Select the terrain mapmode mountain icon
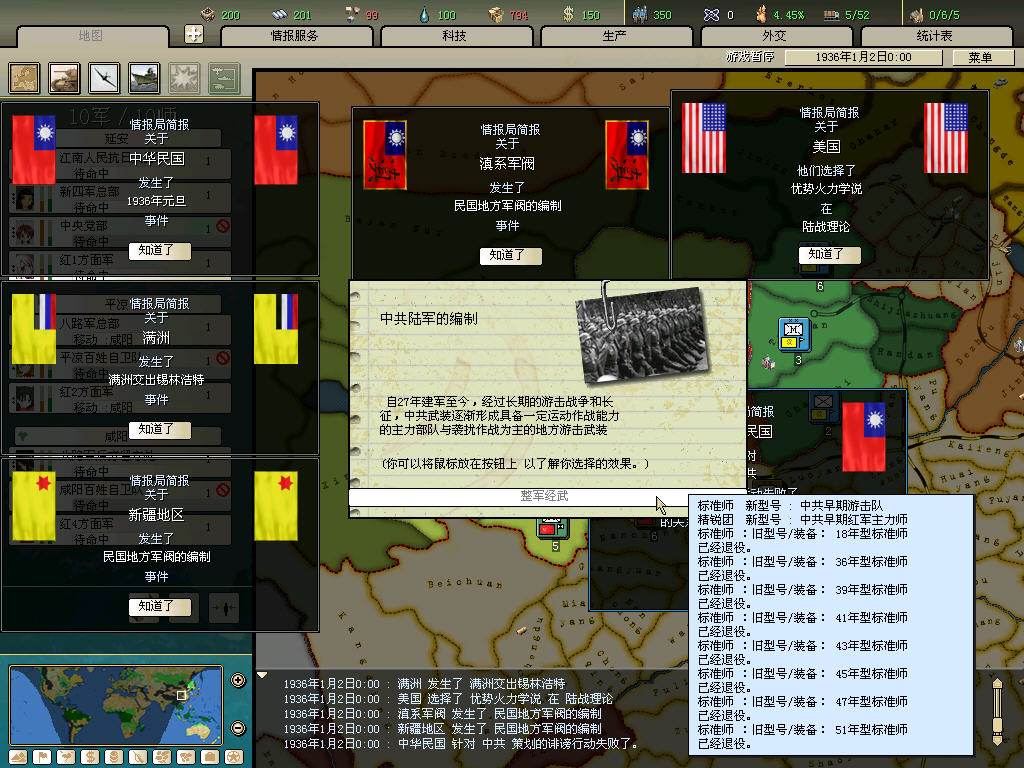 click(18, 757)
